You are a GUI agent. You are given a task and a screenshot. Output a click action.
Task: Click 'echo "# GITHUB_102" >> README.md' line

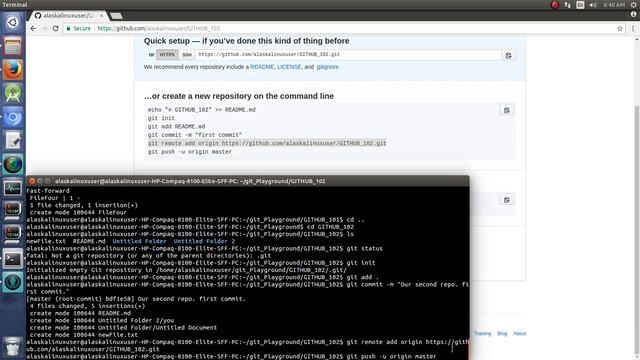[x=202, y=110]
